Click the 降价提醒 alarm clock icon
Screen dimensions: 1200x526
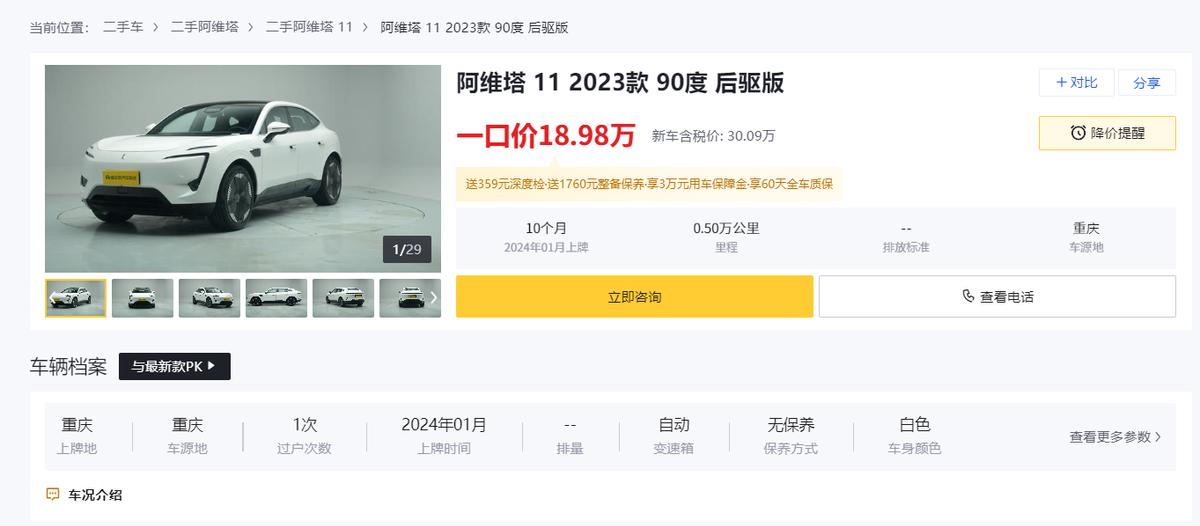click(x=1078, y=133)
